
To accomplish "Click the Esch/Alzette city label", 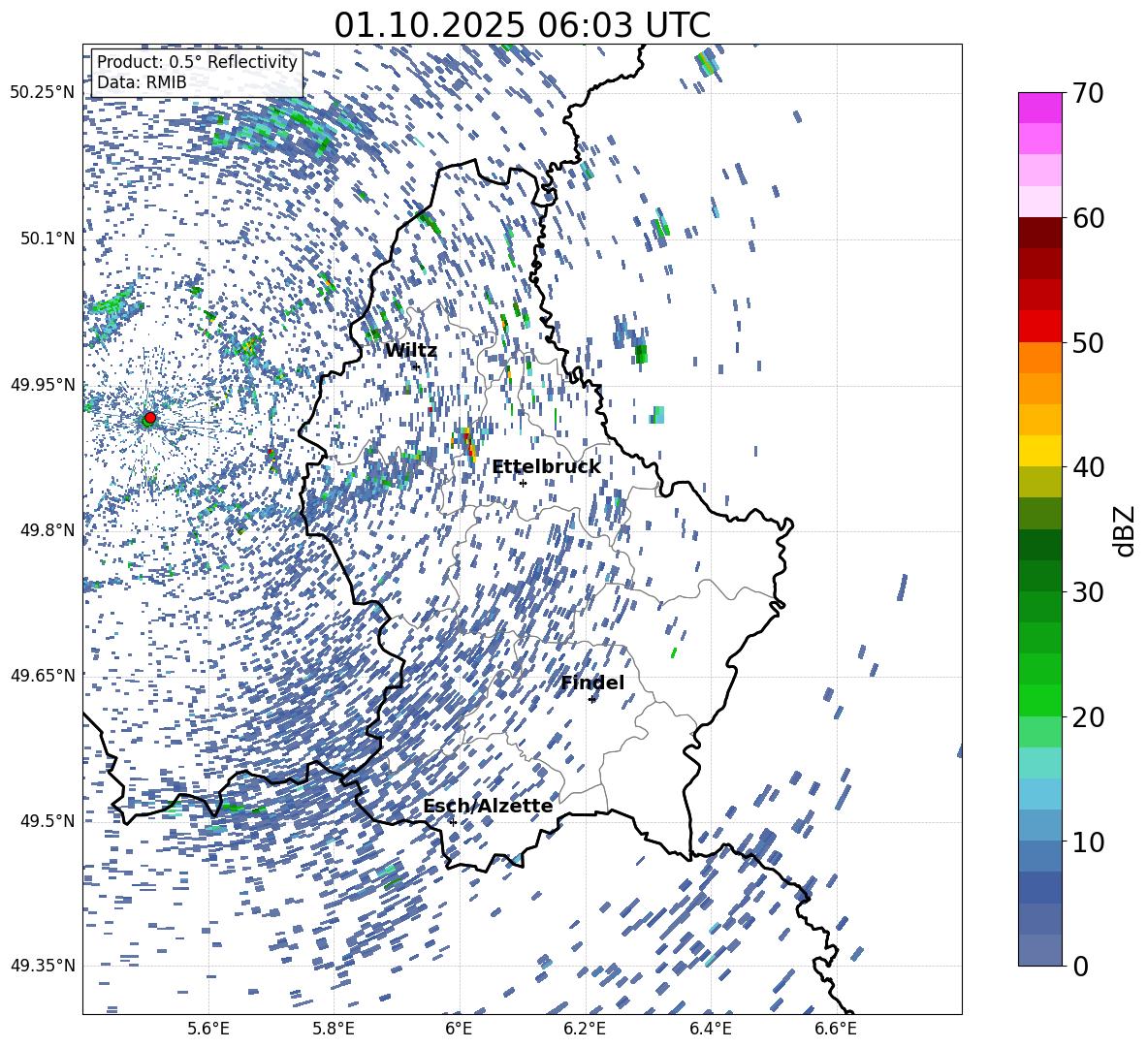I will point(488,806).
